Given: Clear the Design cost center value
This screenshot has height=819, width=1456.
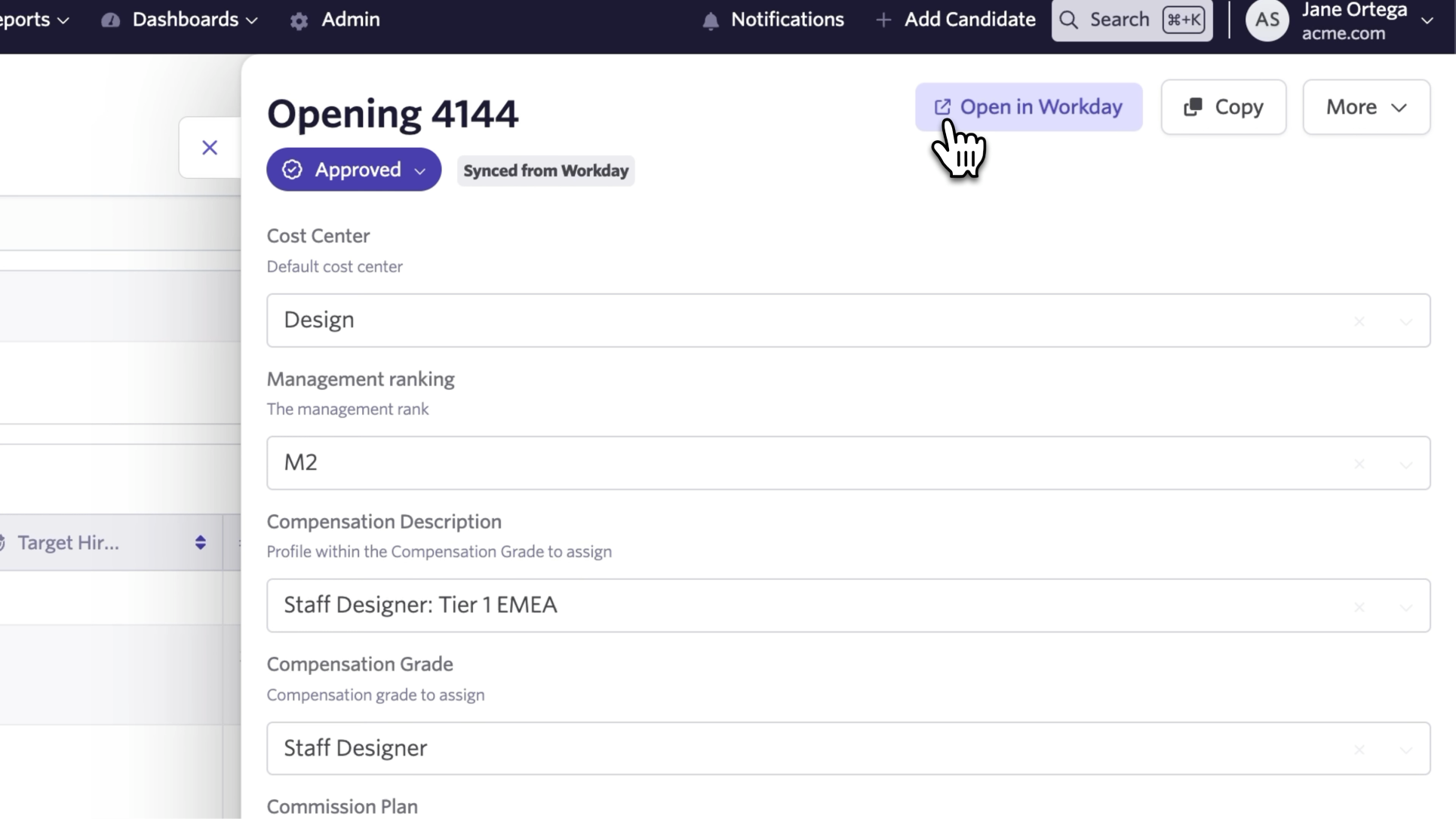Looking at the screenshot, I should (x=1359, y=321).
